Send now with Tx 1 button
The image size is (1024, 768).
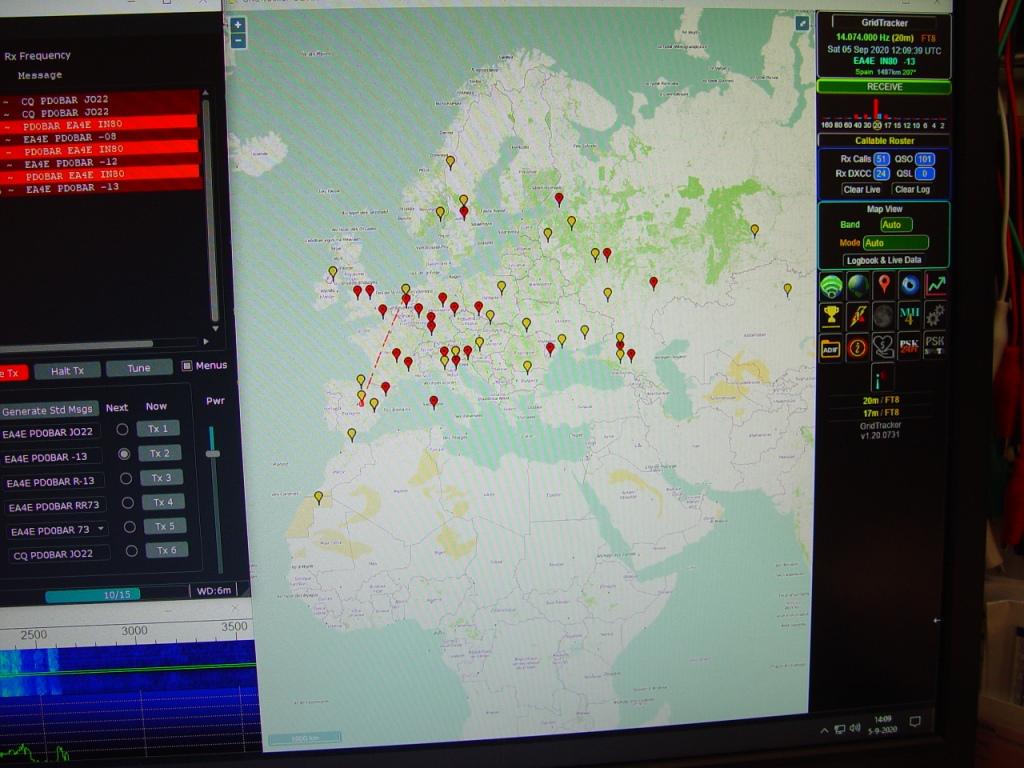tap(157, 429)
